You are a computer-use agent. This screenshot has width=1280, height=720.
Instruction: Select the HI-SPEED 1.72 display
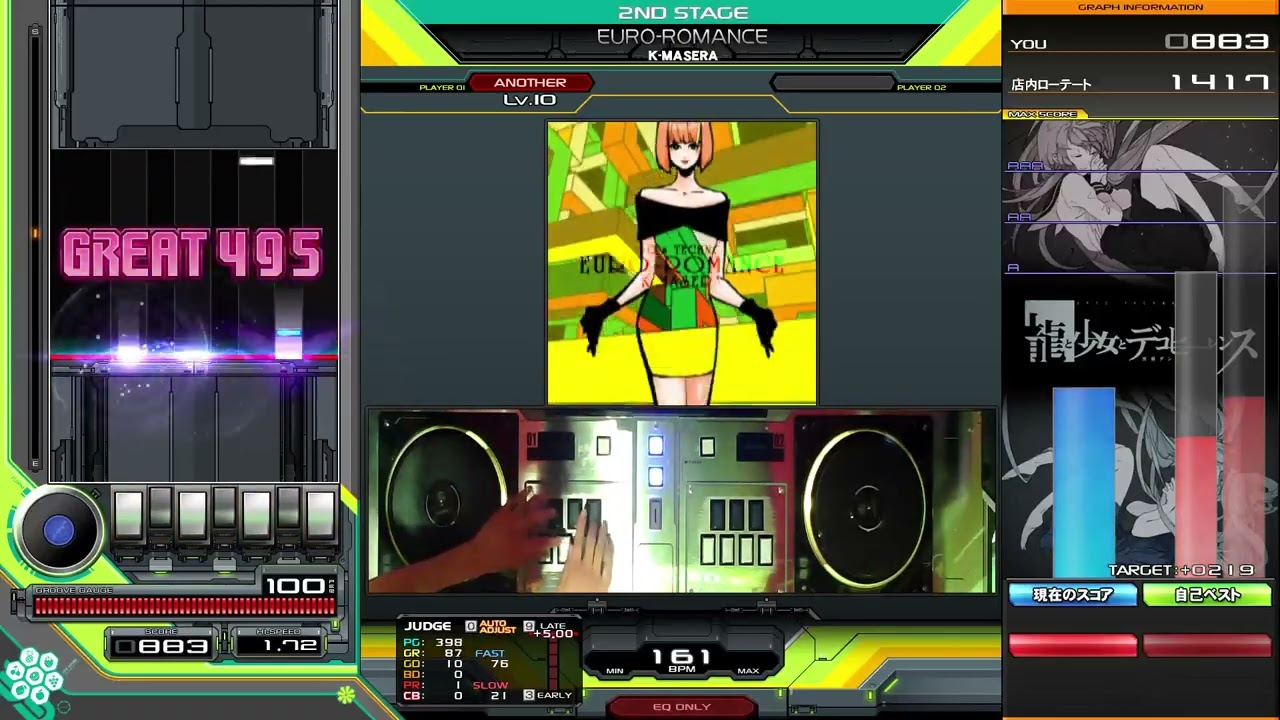click(277, 646)
